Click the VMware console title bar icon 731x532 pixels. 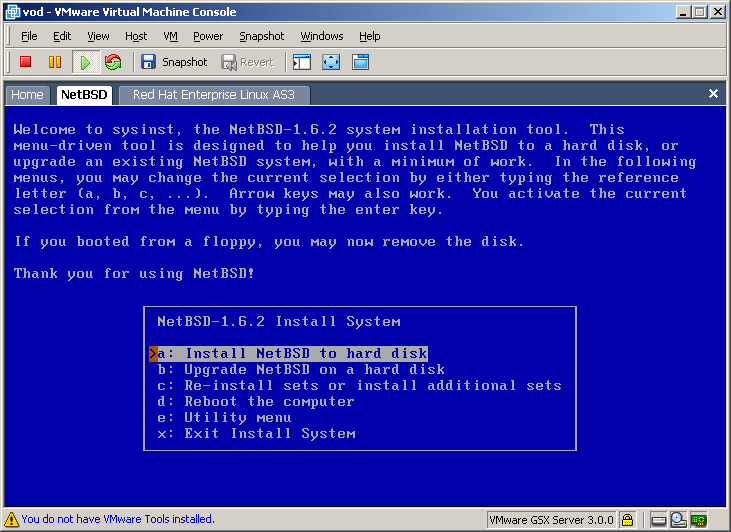[13, 12]
